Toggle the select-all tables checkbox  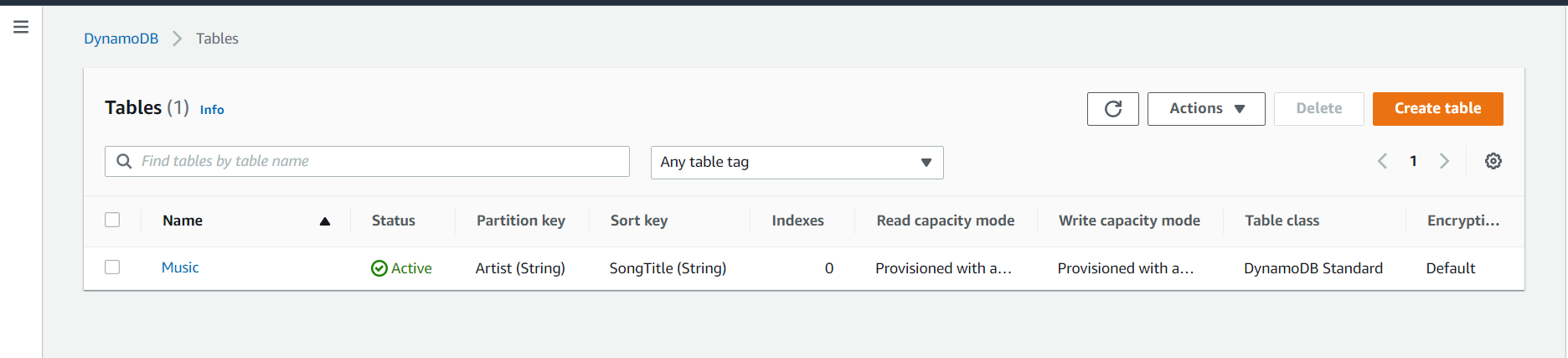112,220
